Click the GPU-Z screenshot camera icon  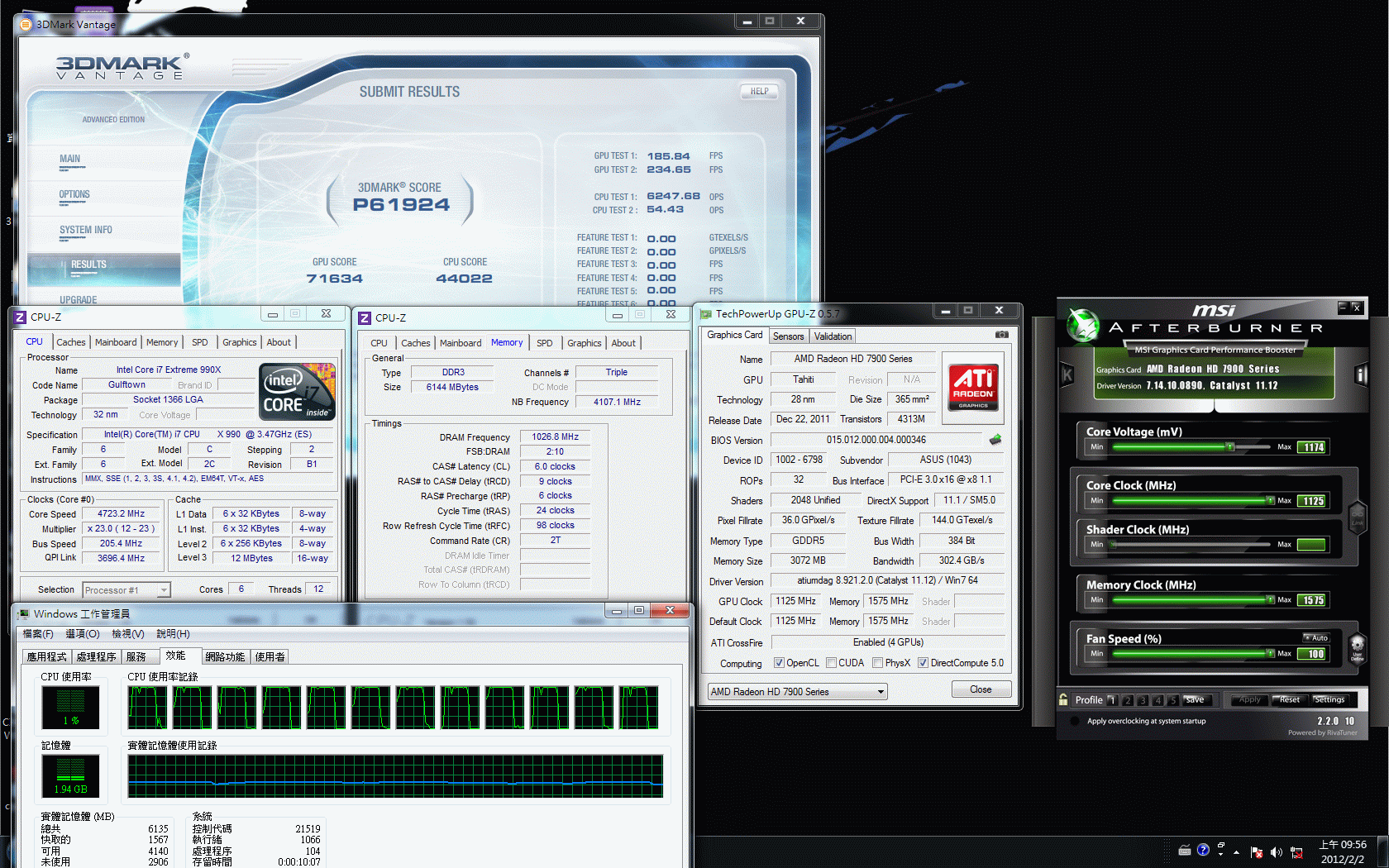(1001, 335)
